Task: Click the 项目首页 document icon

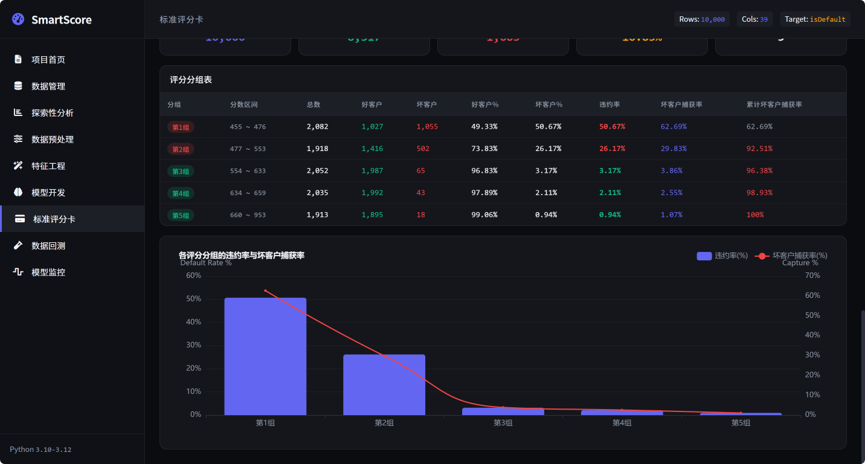Action: [x=18, y=59]
